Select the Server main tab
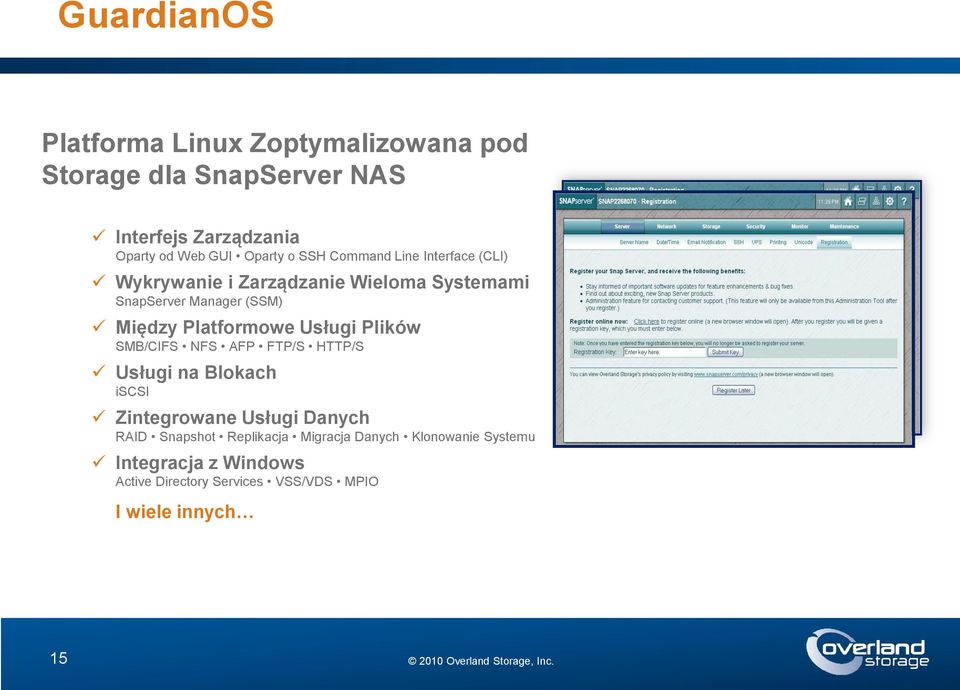Screen dimensions: 960x690 [x=622, y=227]
